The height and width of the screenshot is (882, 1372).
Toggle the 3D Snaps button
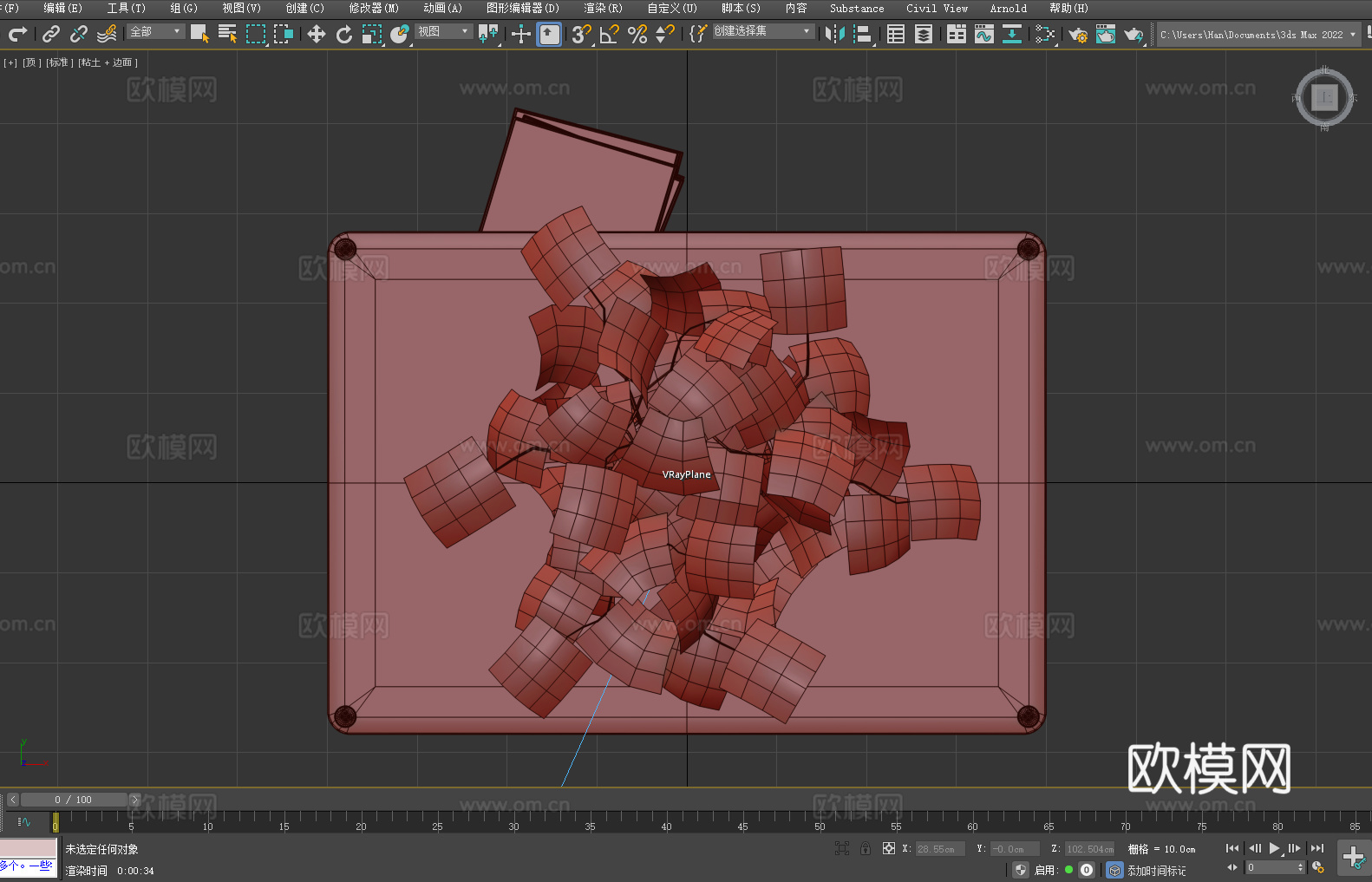coord(582,34)
